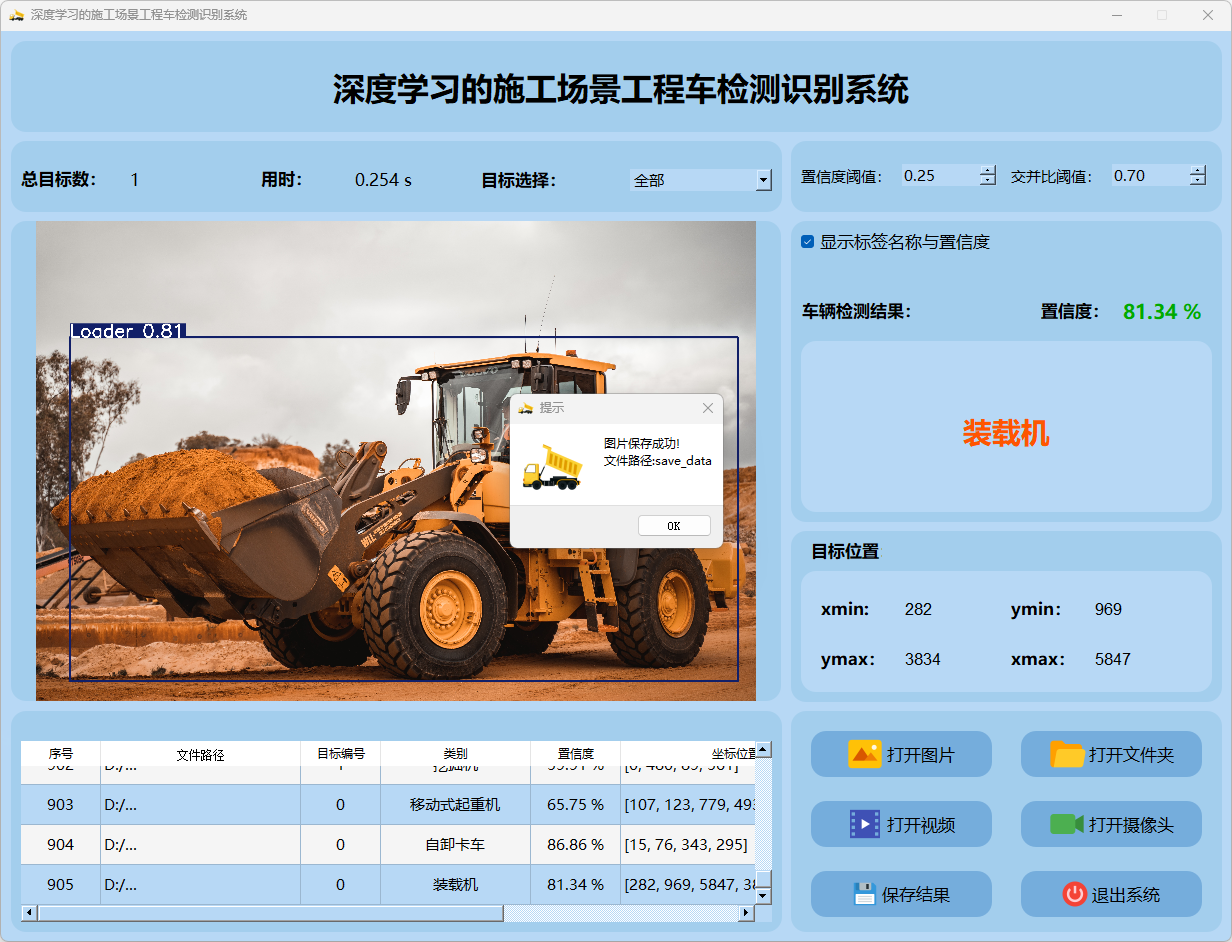The image size is (1232, 942).
Task: Click the red power icon to exit
Action: tap(1075, 894)
